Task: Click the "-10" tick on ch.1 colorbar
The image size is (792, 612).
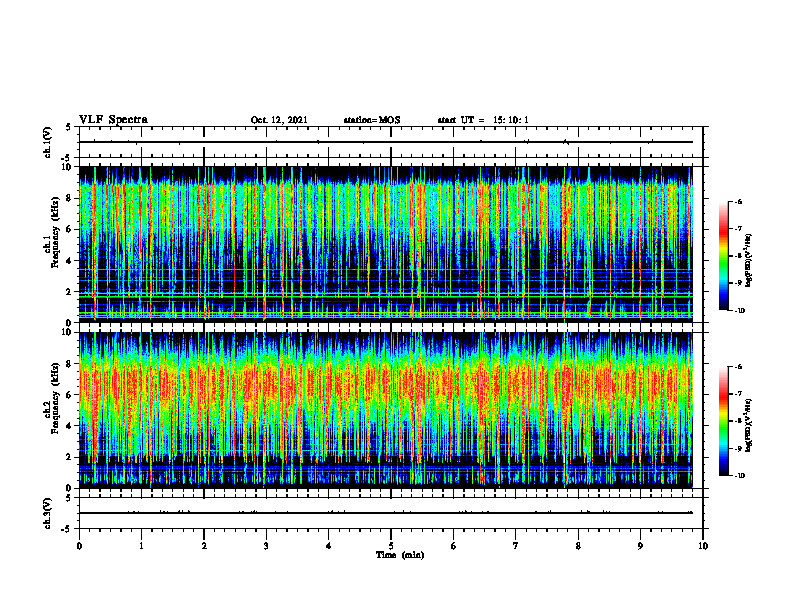Action: point(739,311)
